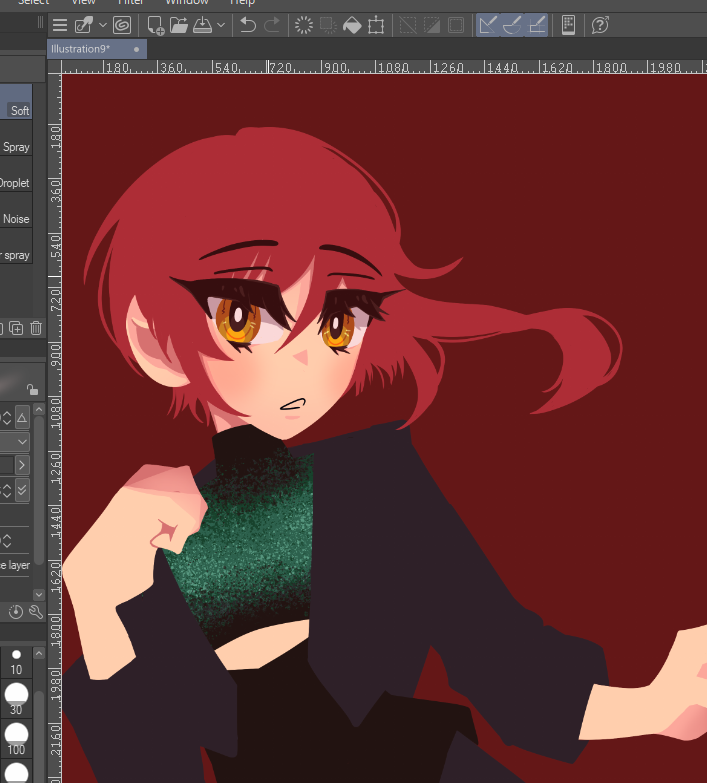
Task: Click the brush size stepper arrows
Action: click(x=6, y=418)
